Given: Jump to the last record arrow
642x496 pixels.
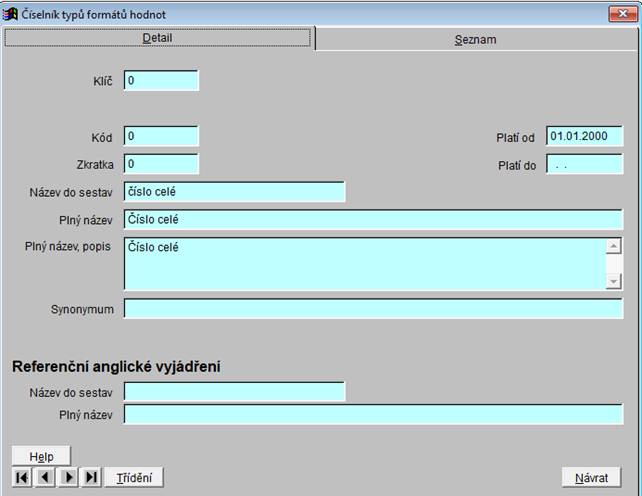Looking at the screenshot, I should [x=91, y=478].
